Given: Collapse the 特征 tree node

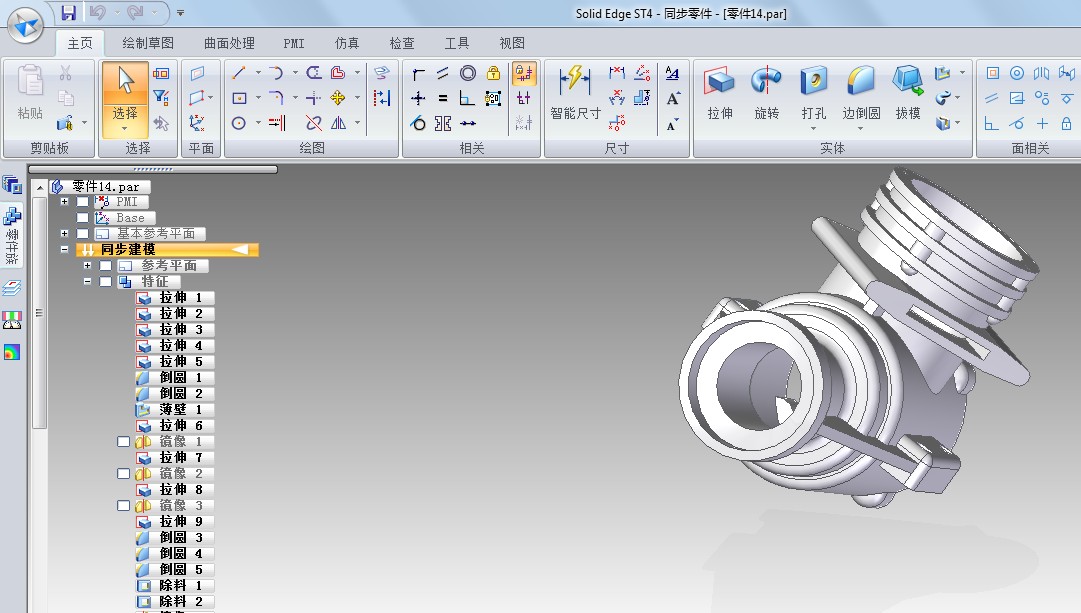Looking at the screenshot, I should (x=88, y=281).
